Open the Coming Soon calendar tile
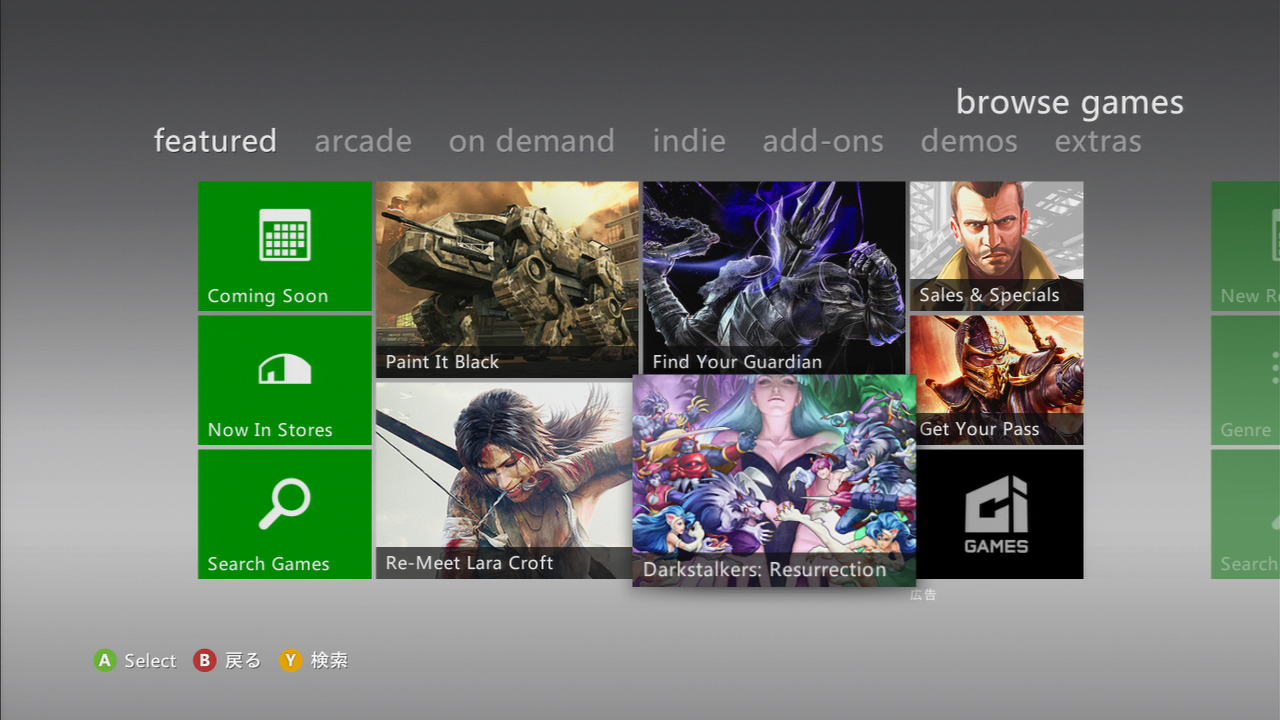Image resolution: width=1280 pixels, height=720 pixels. [x=285, y=246]
